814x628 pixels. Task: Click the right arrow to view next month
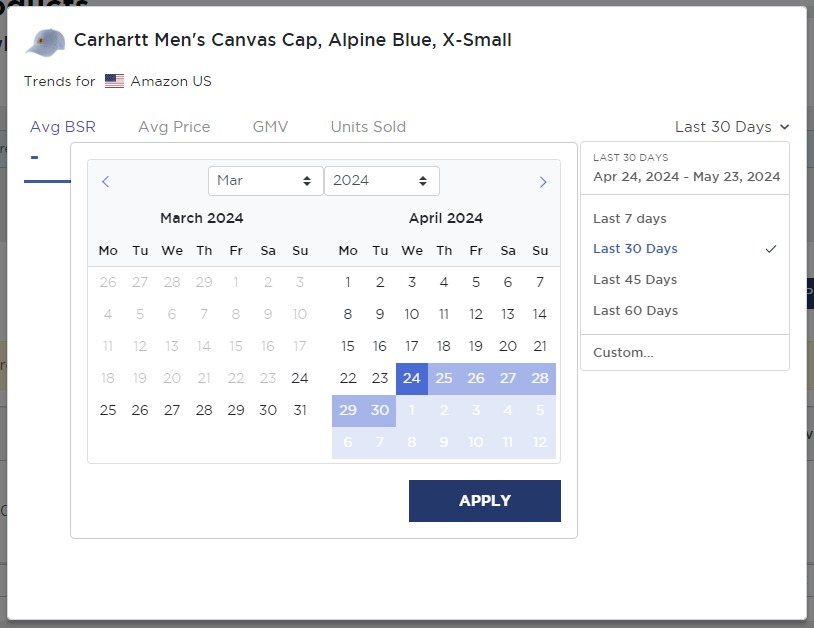(x=543, y=181)
